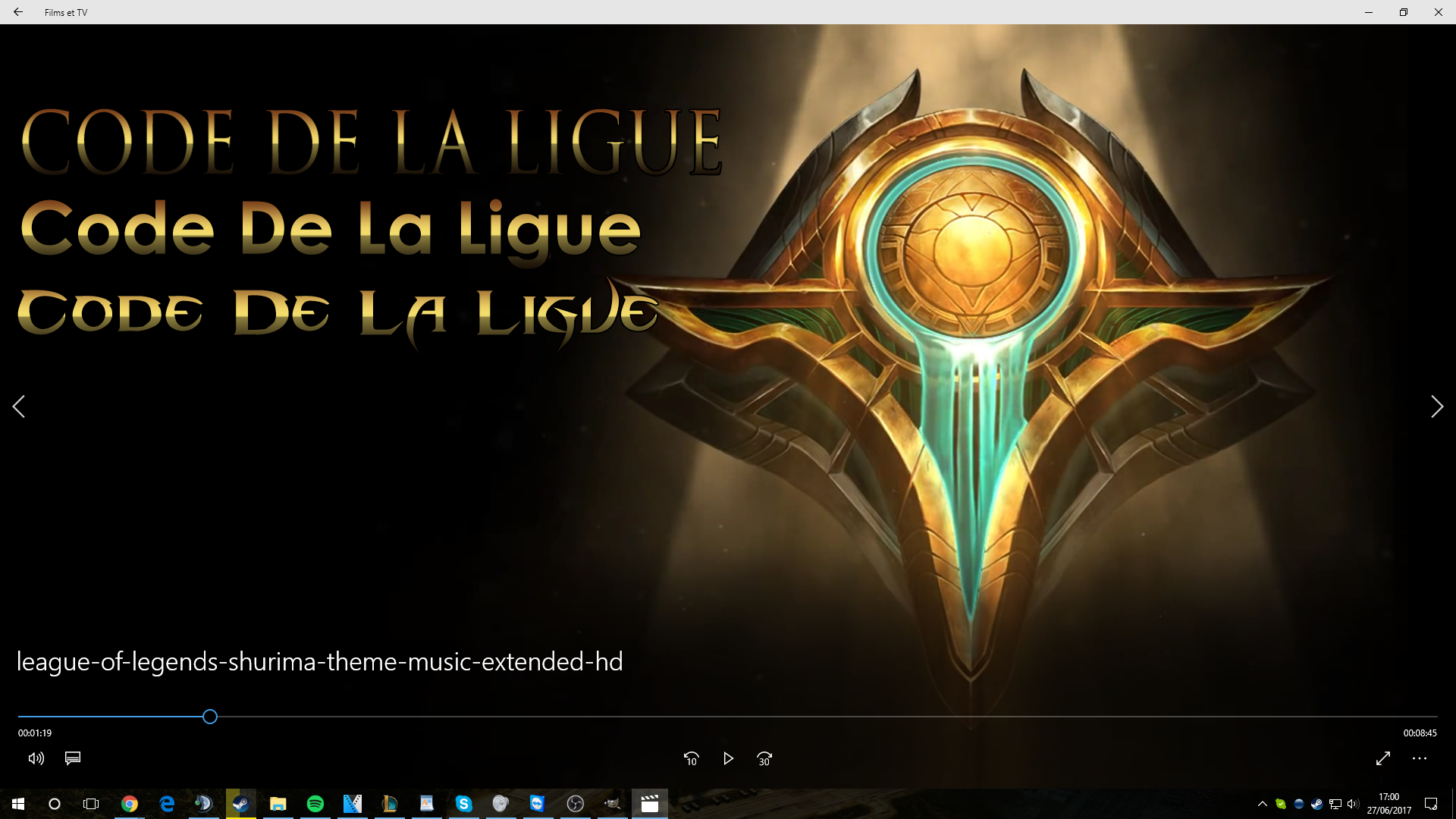Open TeamSpeak from the taskbar
The height and width of the screenshot is (819, 1456).
(204, 804)
